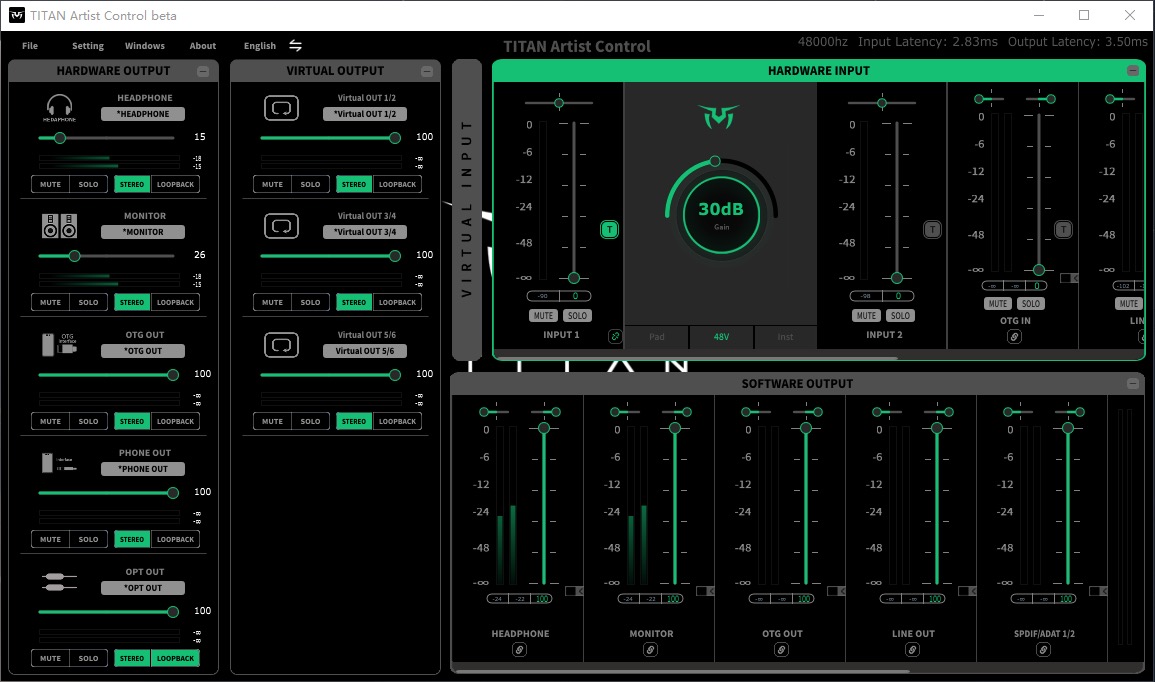
Task: Open the File menu
Action: click(30, 46)
